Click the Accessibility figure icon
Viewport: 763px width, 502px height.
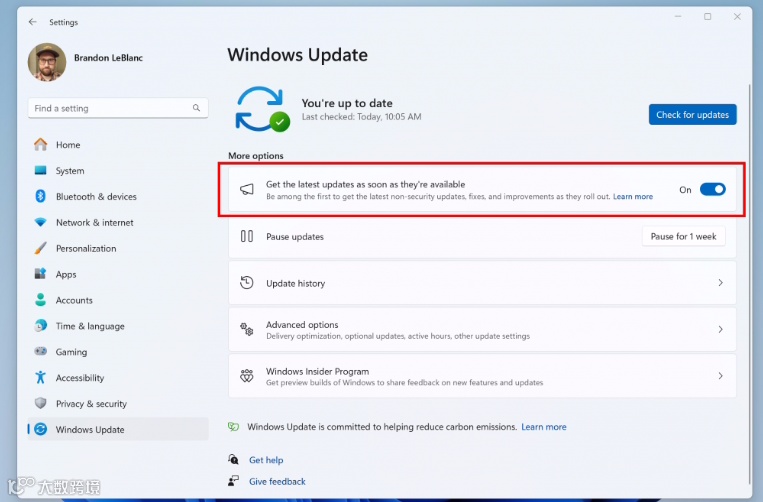pos(40,377)
